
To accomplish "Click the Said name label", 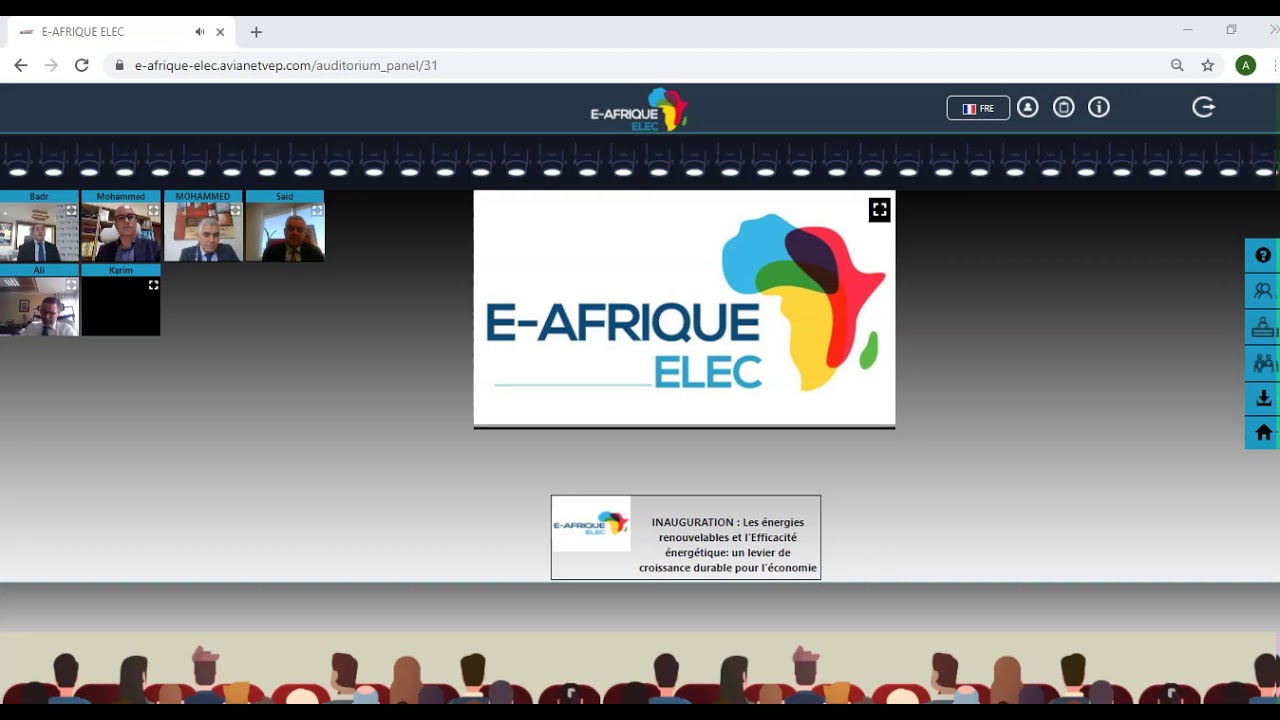I will point(285,197).
